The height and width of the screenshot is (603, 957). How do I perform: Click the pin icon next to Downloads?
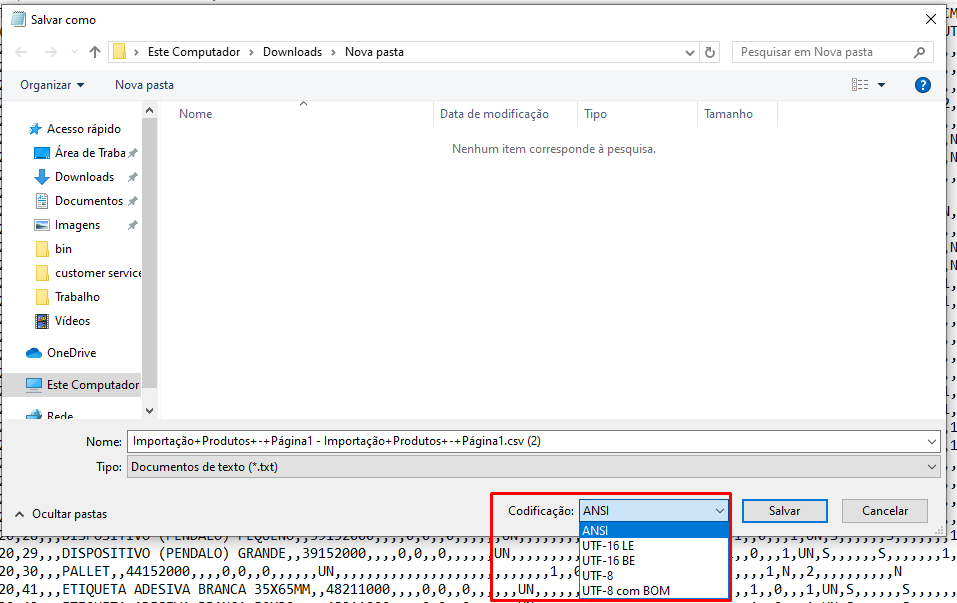[x=132, y=177]
